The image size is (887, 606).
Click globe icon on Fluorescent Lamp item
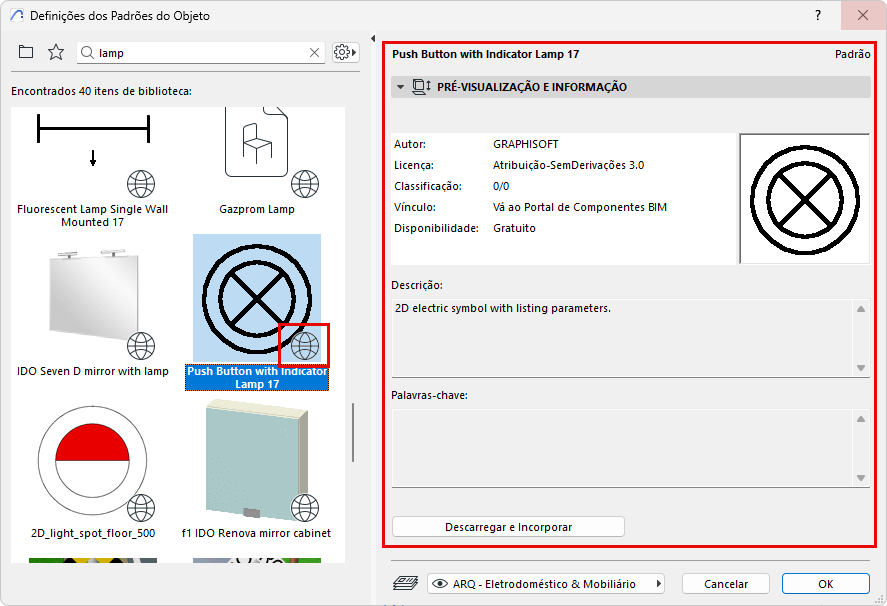point(141,184)
